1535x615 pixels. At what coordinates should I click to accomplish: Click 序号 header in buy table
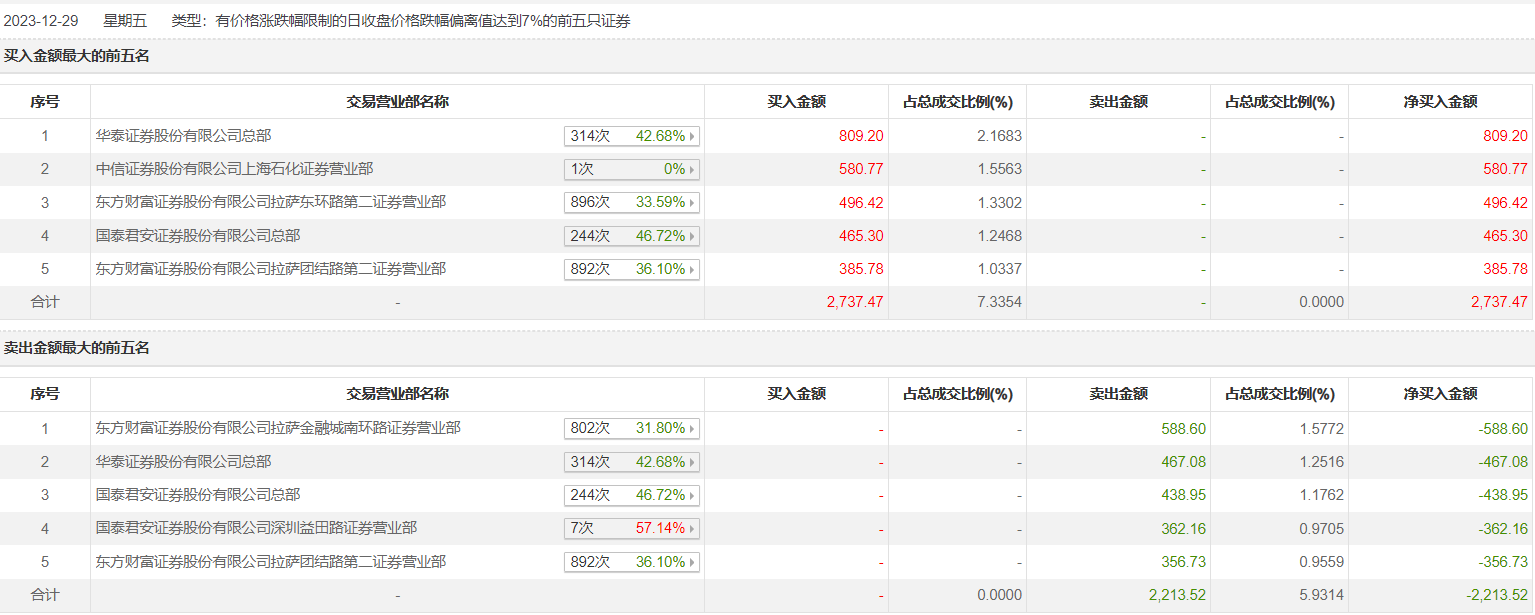pyautogui.click(x=45, y=102)
